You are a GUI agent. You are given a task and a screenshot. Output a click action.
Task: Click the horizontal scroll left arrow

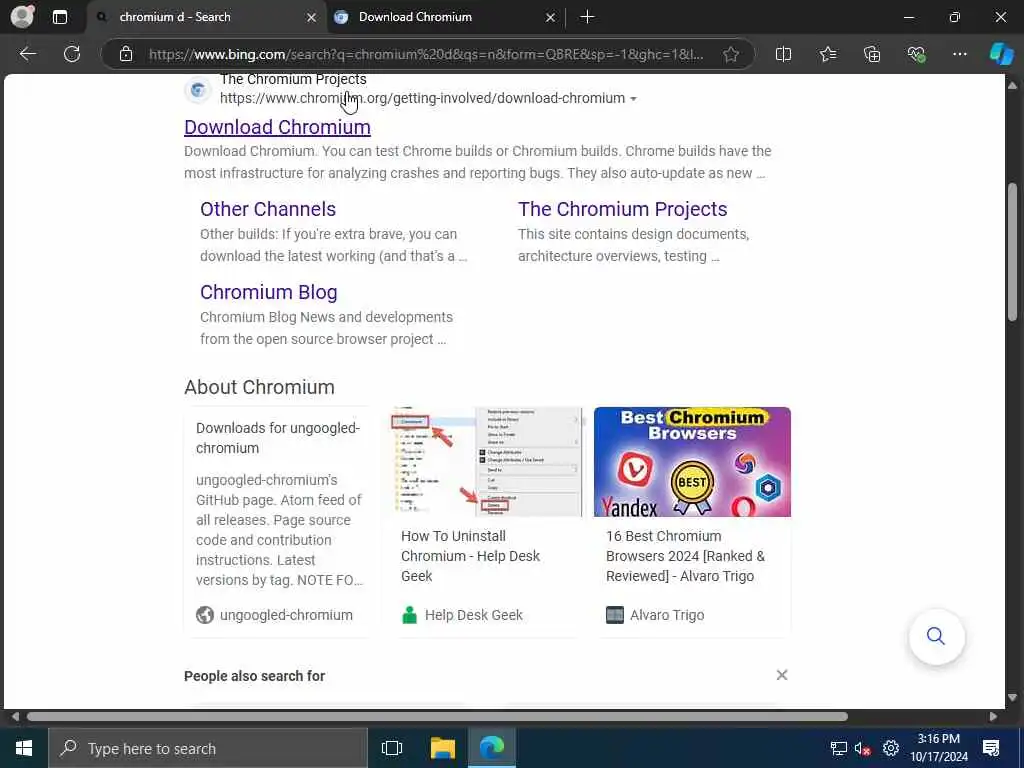point(15,716)
